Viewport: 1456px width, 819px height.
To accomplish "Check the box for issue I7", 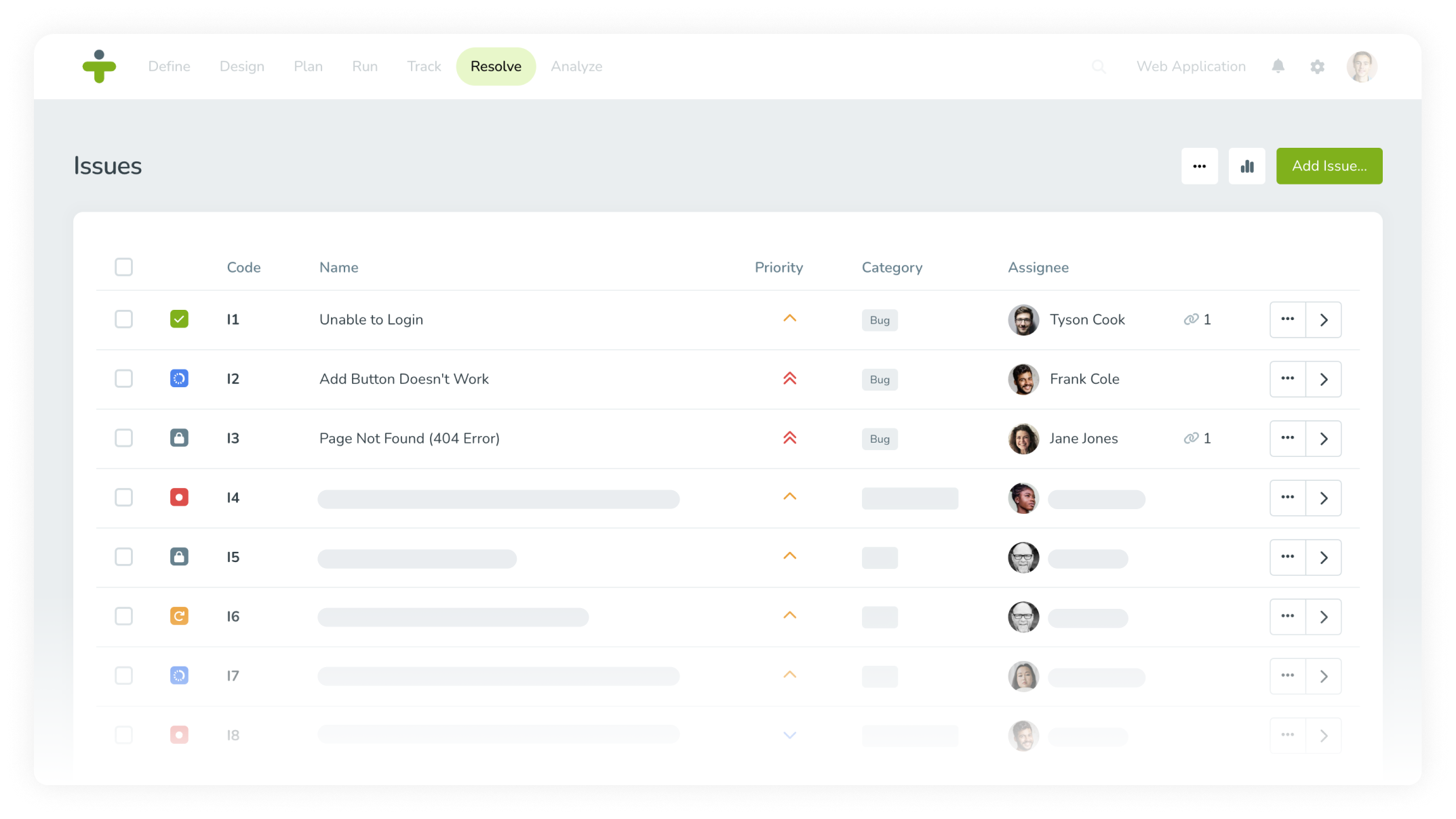I will 123,675.
